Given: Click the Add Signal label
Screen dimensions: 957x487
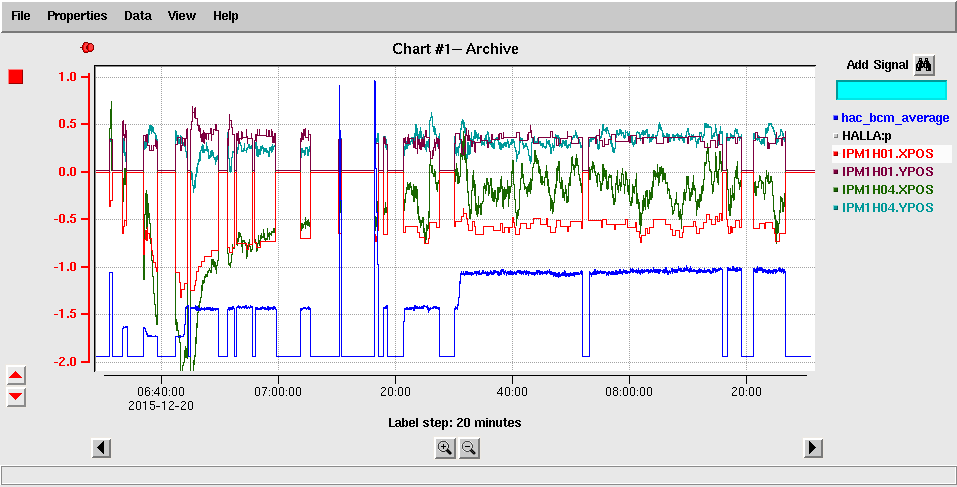Looking at the screenshot, I should [x=878, y=65].
